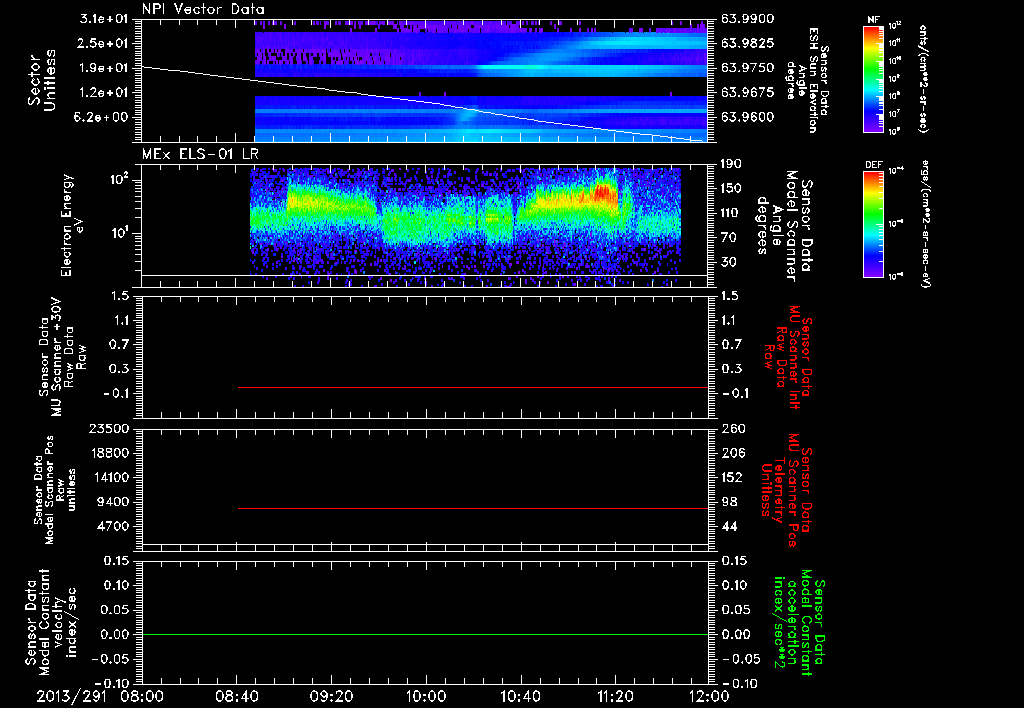Click the '98' telemetry tick value
This screenshot has width=1024, height=708.
(729, 502)
